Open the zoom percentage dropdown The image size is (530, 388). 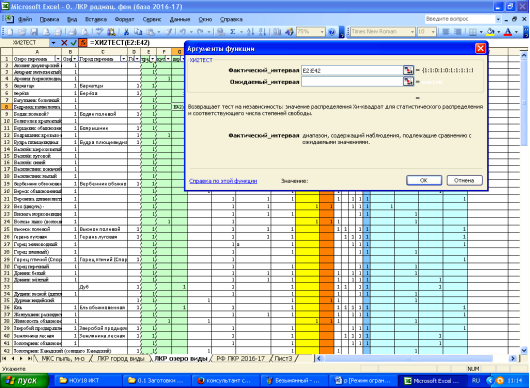coord(322,32)
